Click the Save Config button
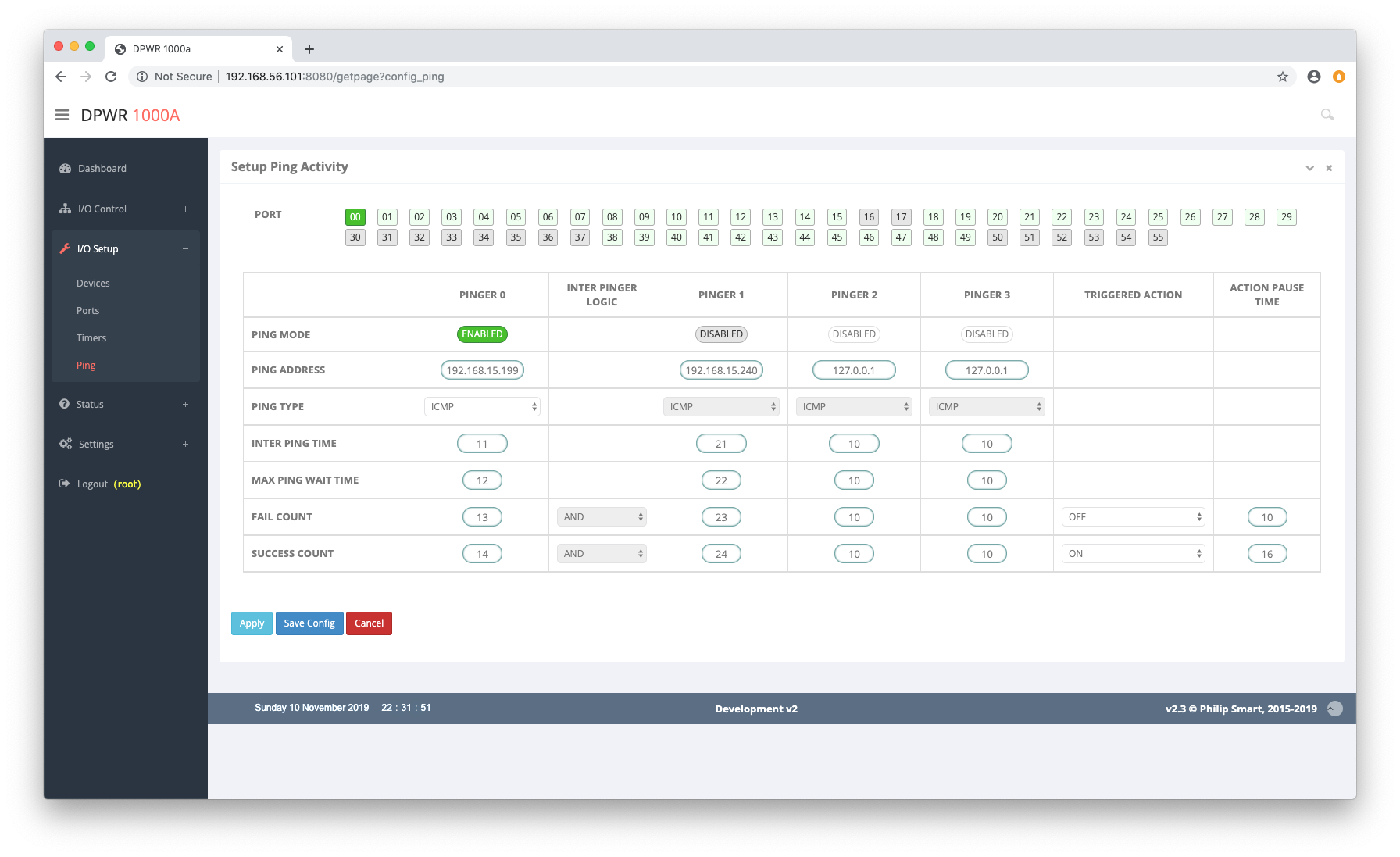 tap(309, 623)
